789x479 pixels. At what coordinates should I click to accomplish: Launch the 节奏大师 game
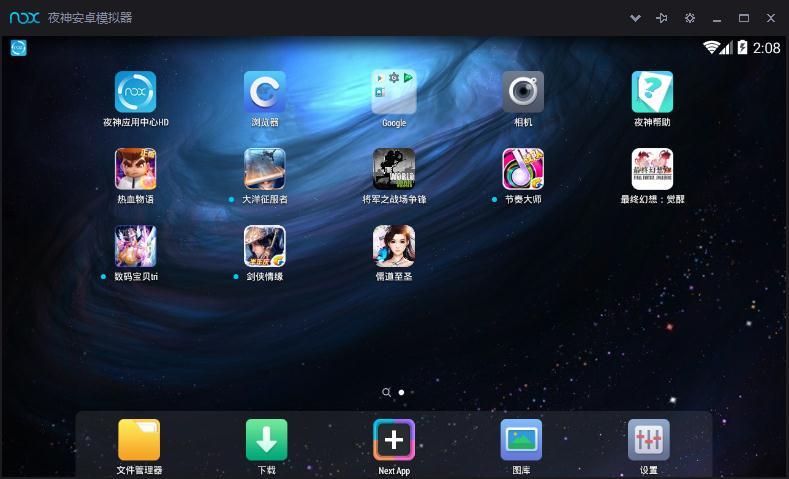point(523,169)
